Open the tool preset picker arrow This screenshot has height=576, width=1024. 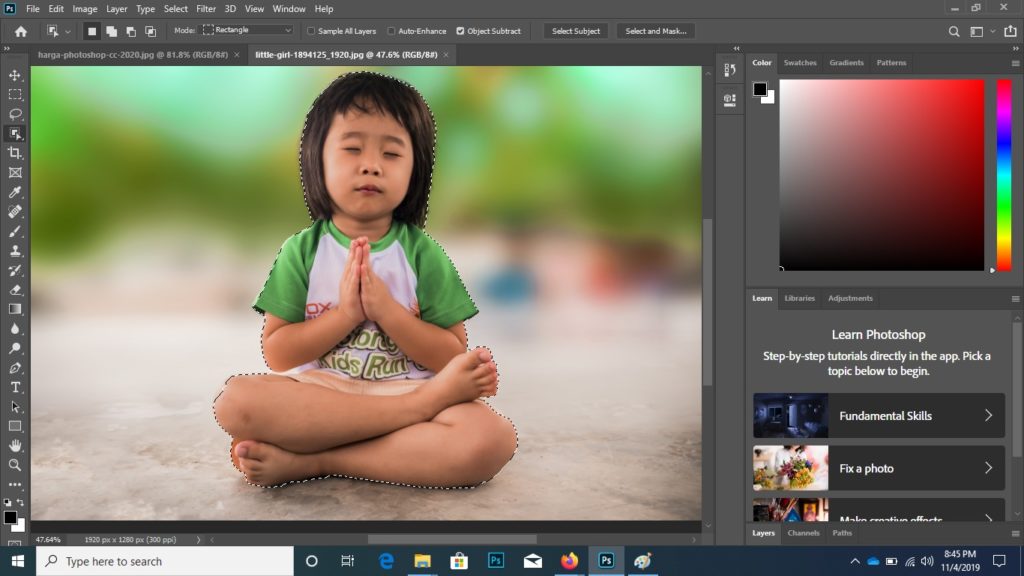coord(68,31)
